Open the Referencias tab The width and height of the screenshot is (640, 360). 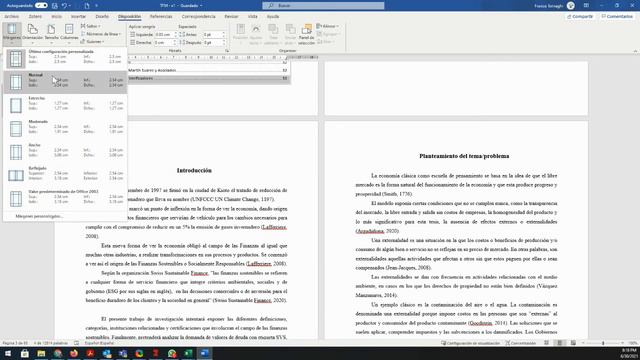click(x=161, y=17)
